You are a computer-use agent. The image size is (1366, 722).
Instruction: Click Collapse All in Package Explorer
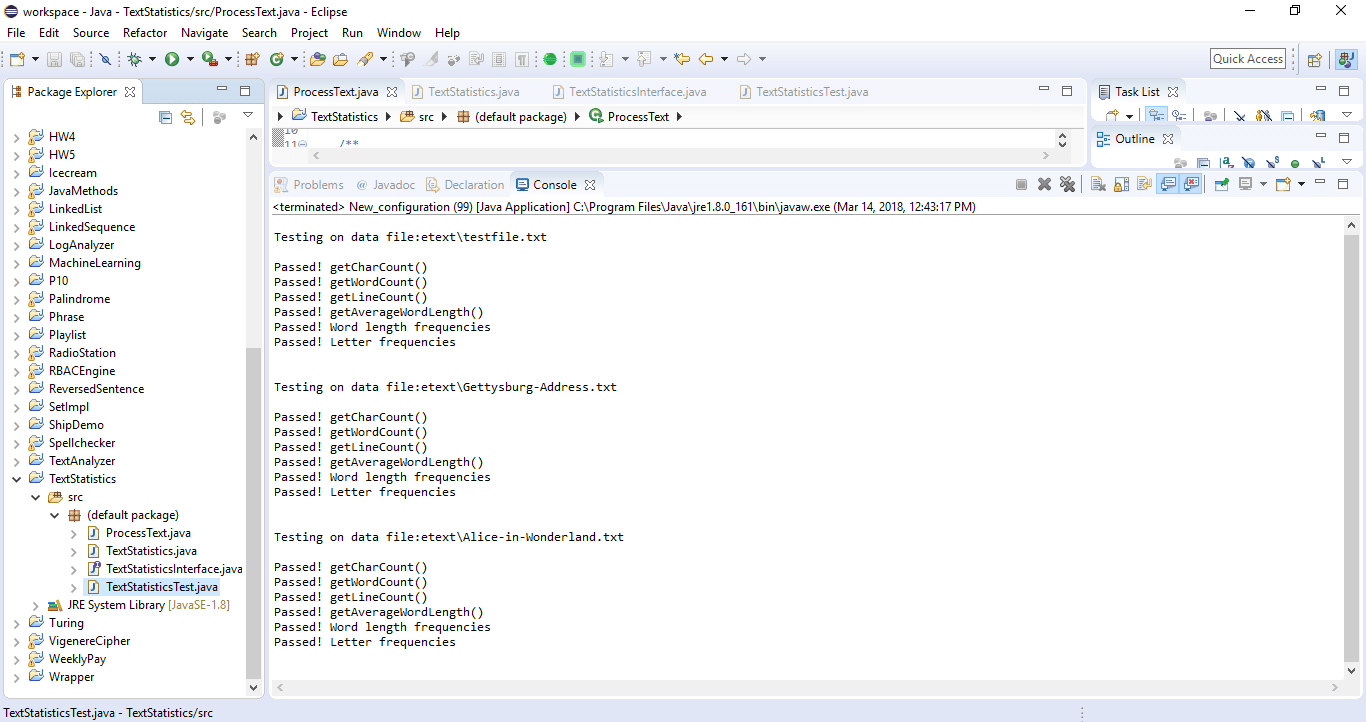pyautogui.click(x=166, y=117)
